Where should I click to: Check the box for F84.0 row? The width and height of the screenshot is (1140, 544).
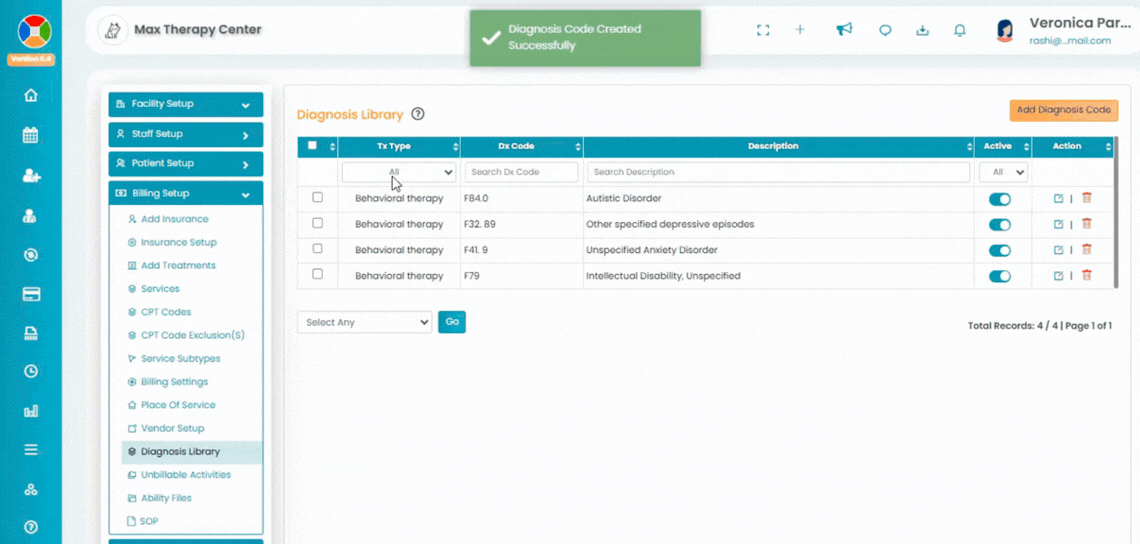[317, 197]
